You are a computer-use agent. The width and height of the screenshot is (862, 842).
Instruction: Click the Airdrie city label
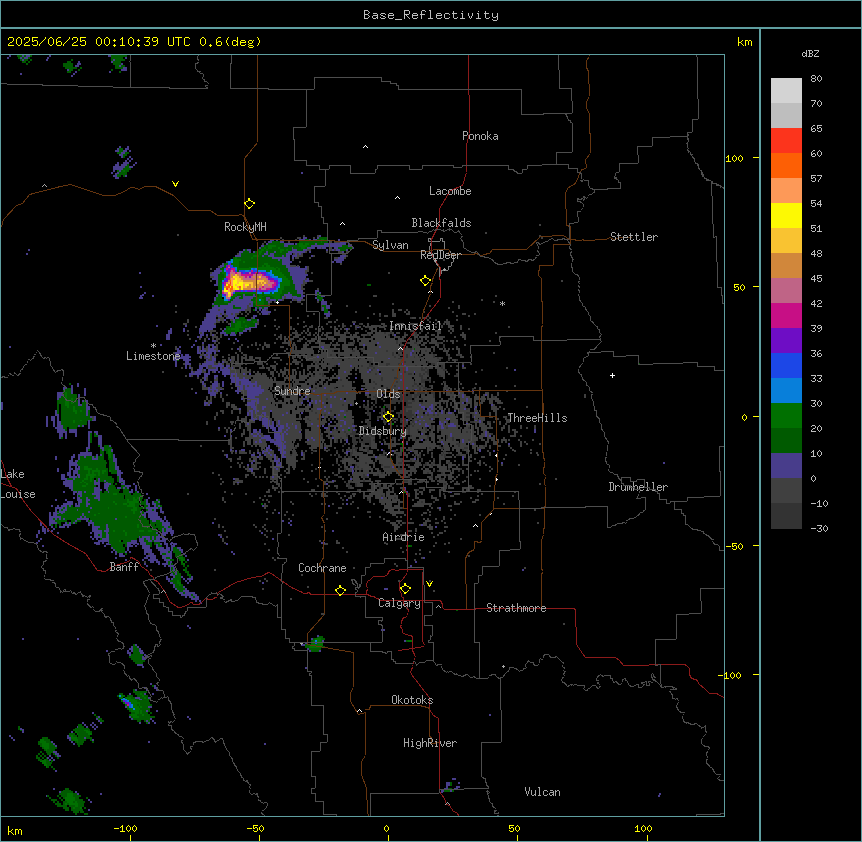coord(404,537)
